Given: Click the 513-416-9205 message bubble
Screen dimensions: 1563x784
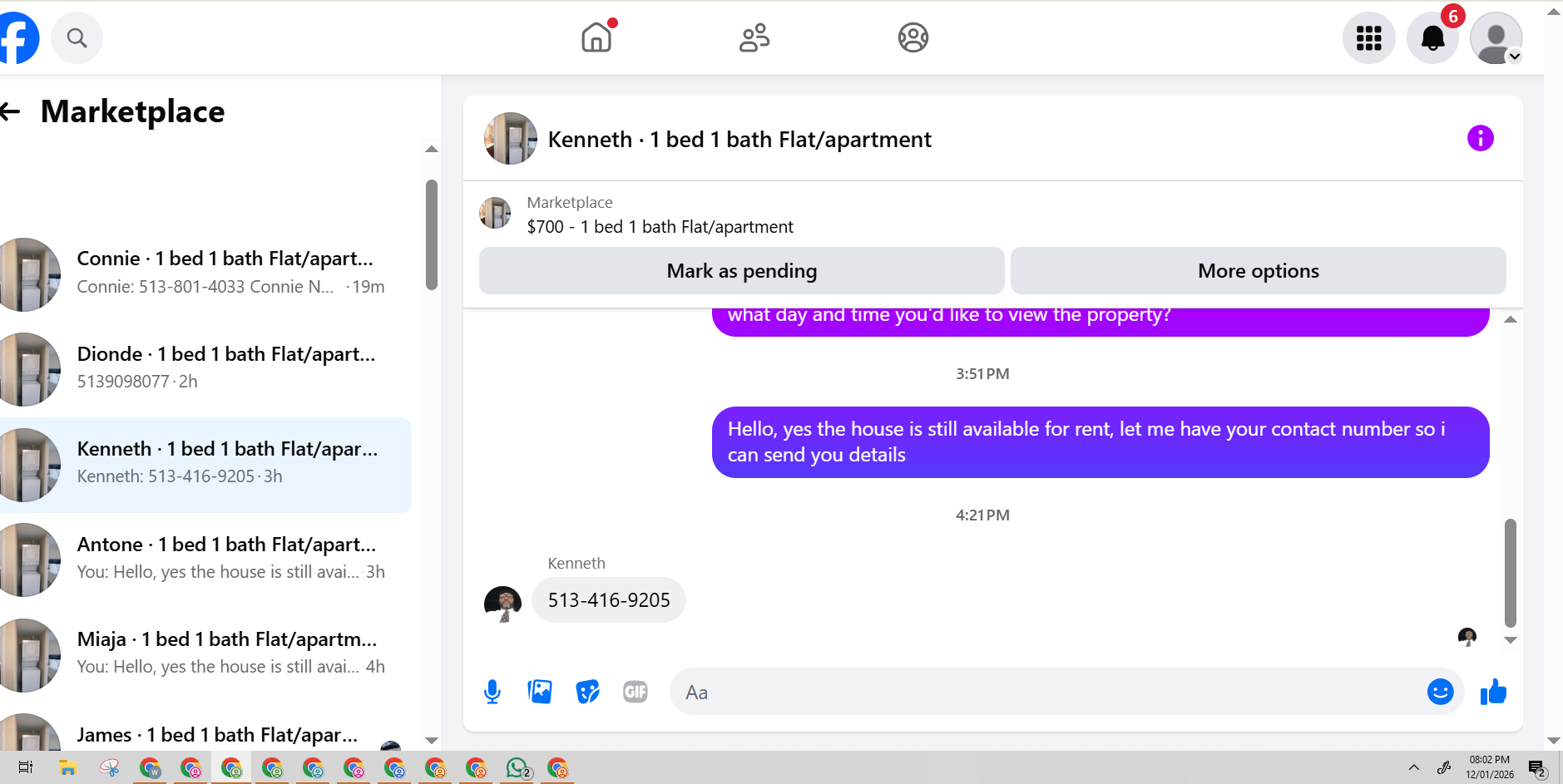Looking at the screenshot, I should tap(609, 600).
